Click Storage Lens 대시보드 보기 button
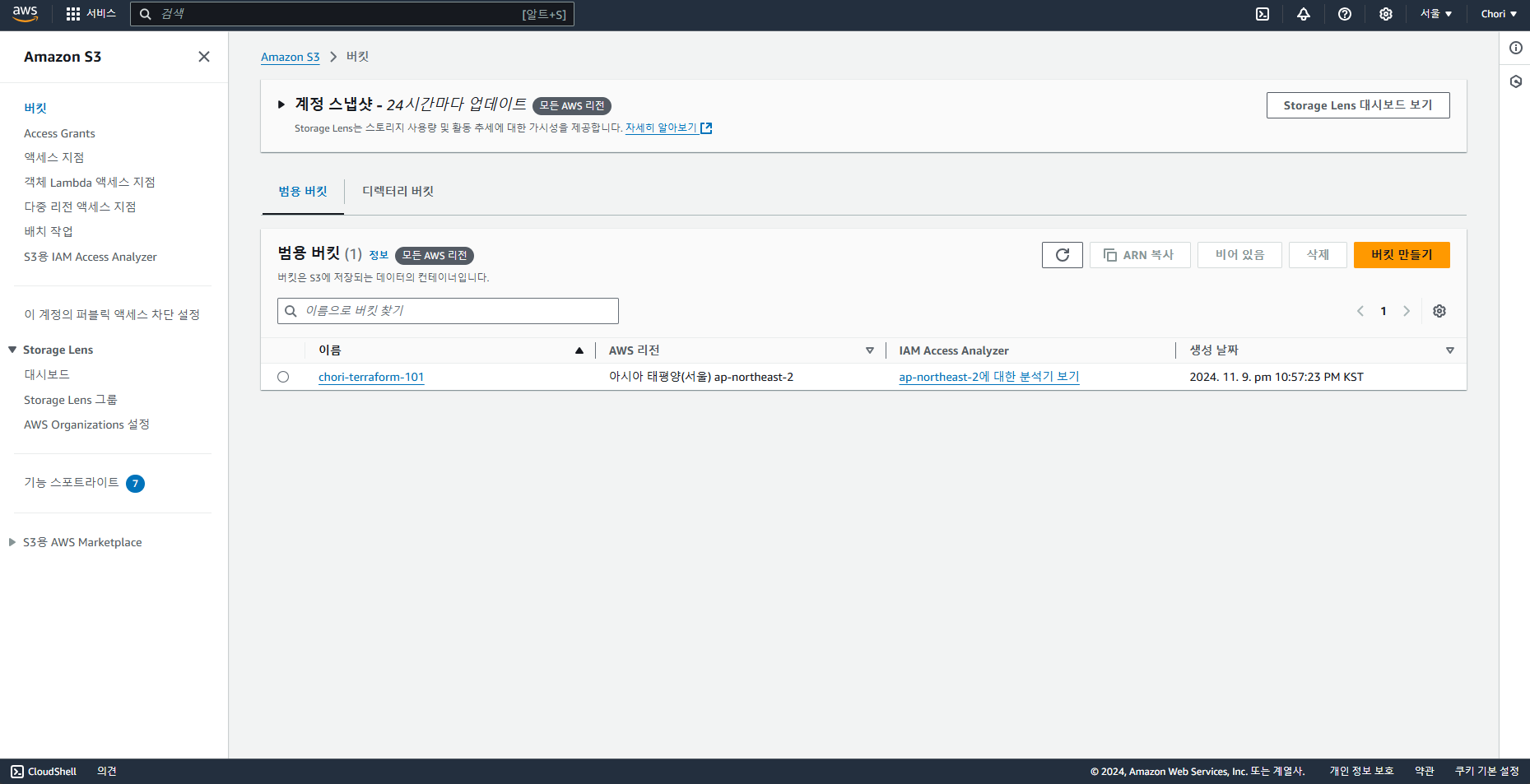Viewport: 1530px width, 784px height. [x=1358, y=105]
